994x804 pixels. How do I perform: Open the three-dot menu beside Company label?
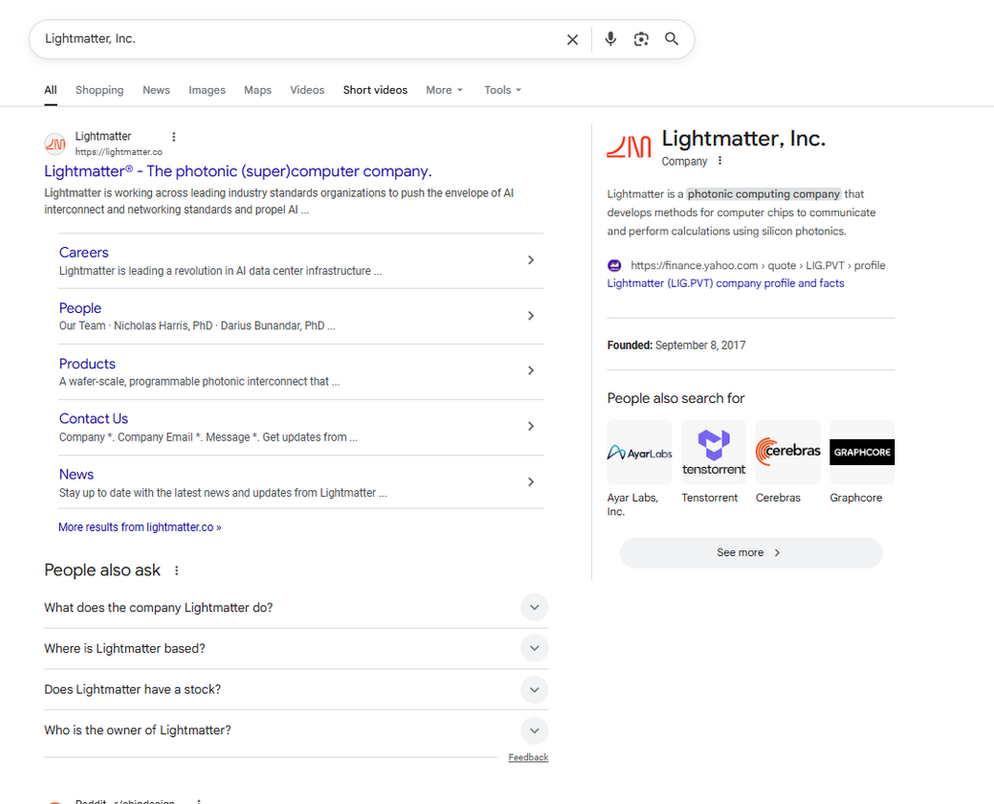click(720, 161)
